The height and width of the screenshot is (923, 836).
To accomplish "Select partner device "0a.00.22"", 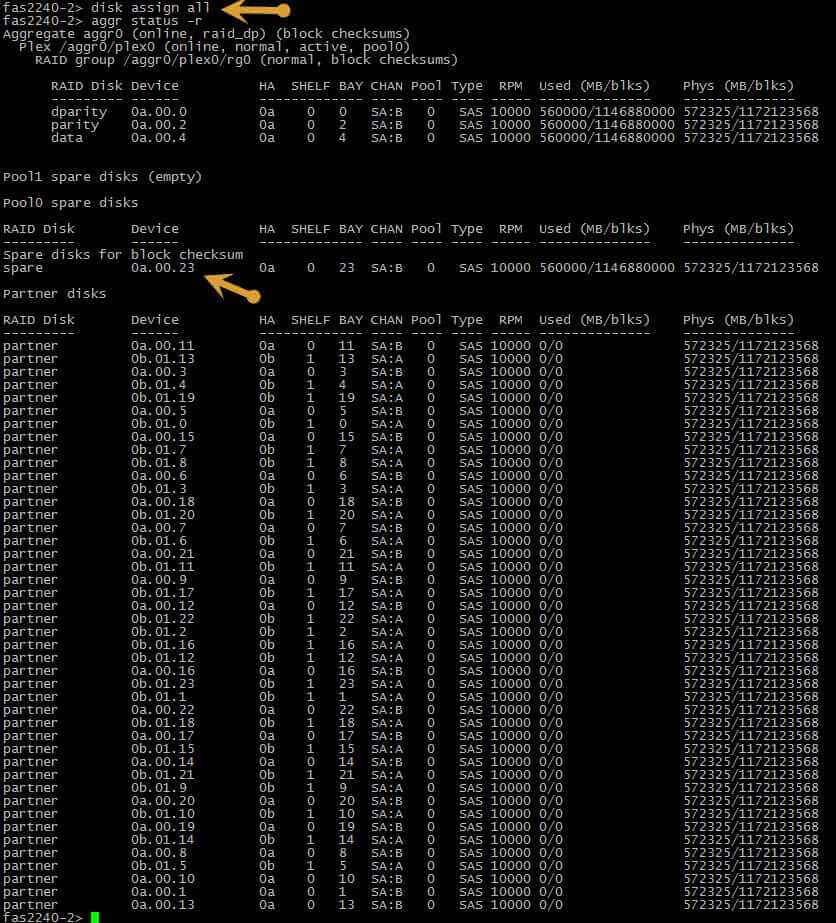I will (x=162, y=709).
